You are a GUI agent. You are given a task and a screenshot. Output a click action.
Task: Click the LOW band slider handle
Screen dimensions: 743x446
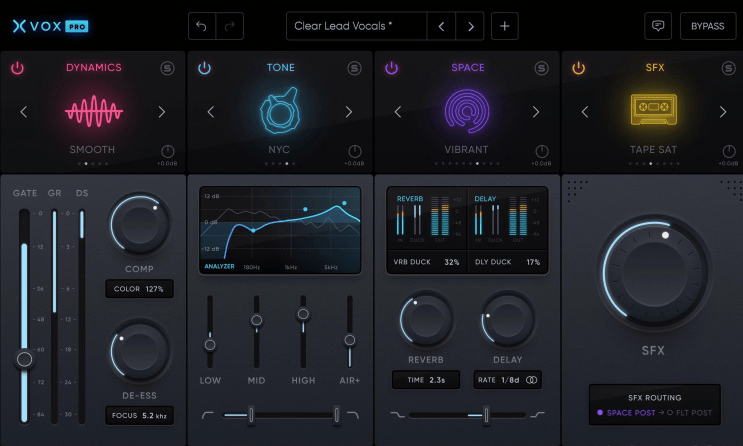pos(210,345)
